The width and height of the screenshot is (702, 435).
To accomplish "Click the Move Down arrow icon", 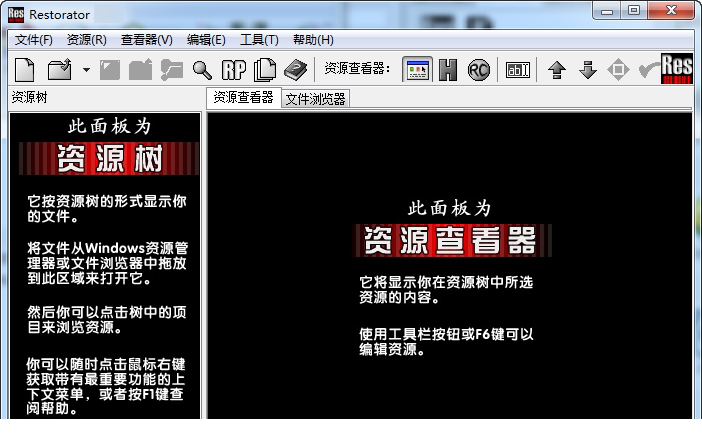I will tap(588, 70).
